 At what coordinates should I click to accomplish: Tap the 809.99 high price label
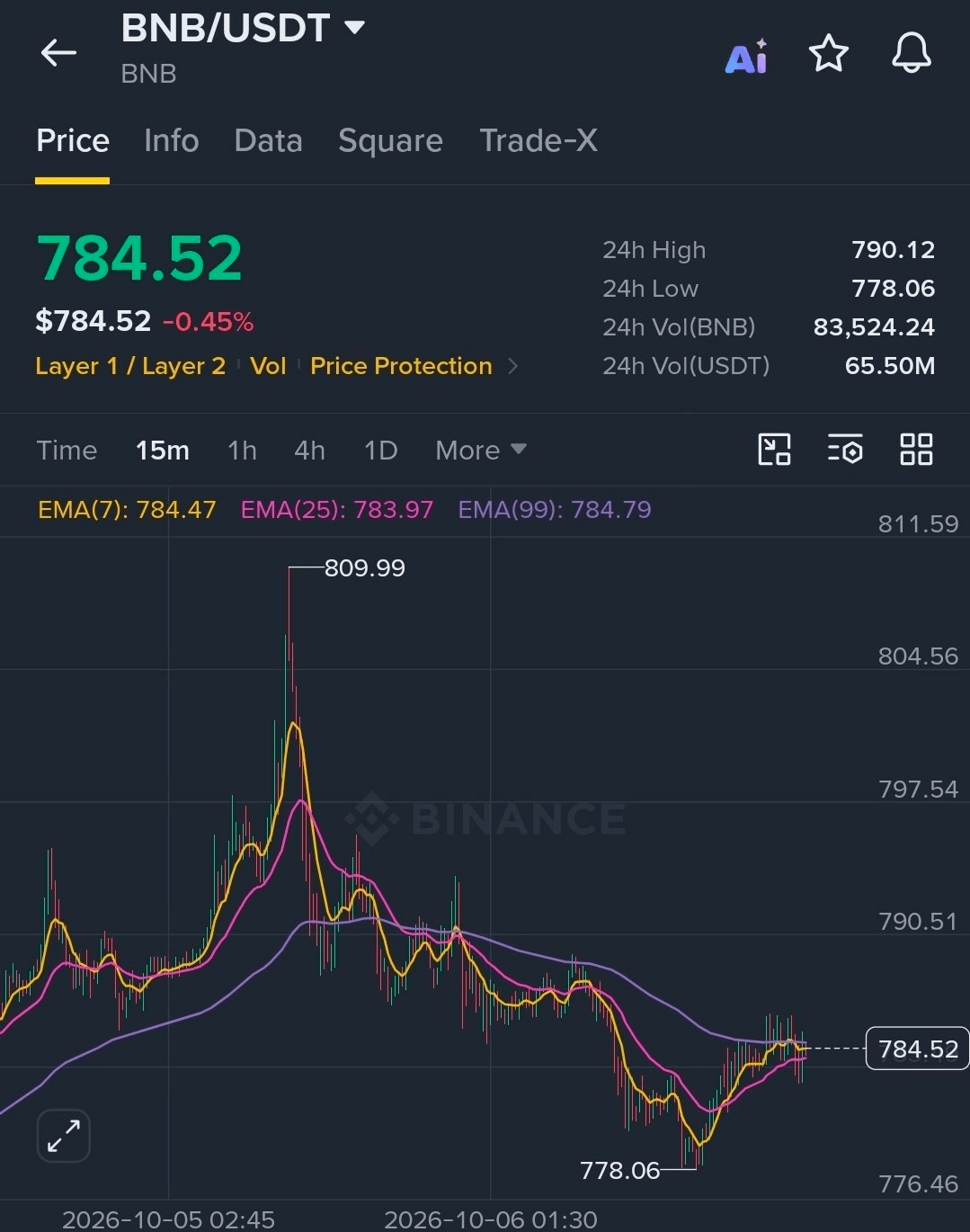pyautogui.click(x=364, y=568)
